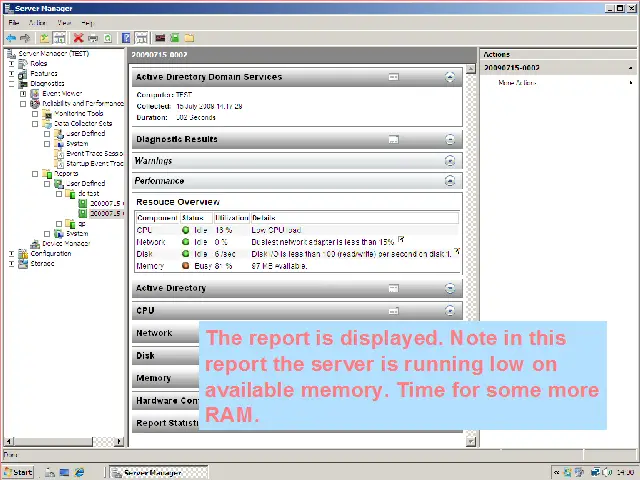Click the Start button

click(x=18, y=472)
